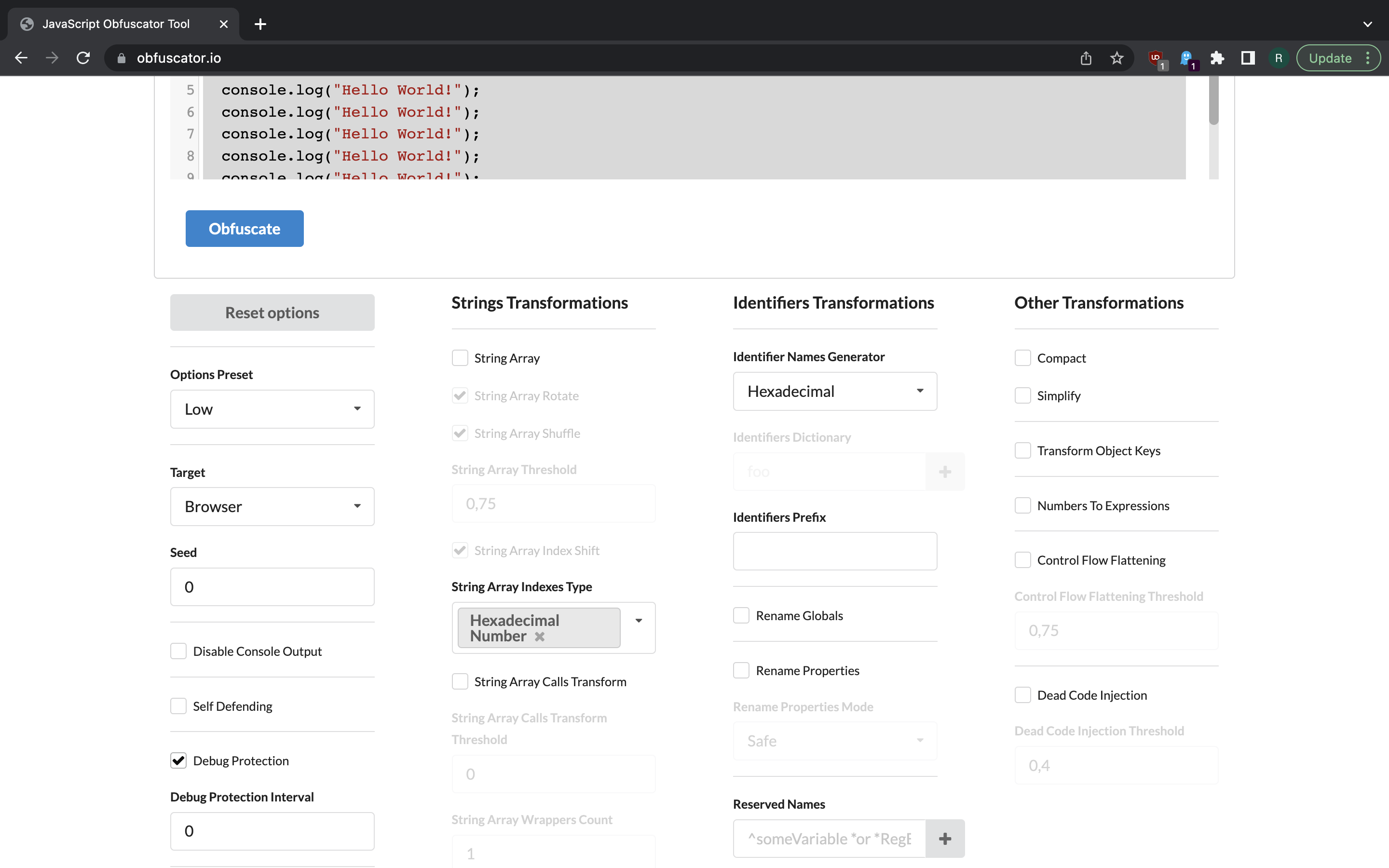Click plus button beside Identifiers Dictionary

(x=945, y=472)
